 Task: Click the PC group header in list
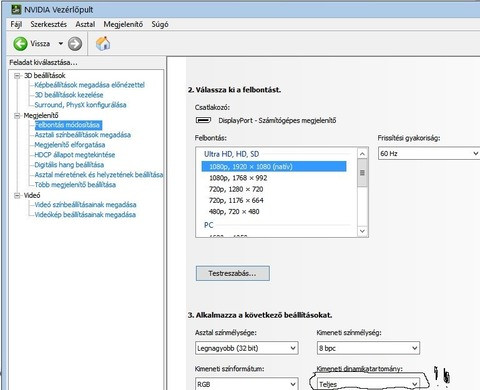[209, 225]
